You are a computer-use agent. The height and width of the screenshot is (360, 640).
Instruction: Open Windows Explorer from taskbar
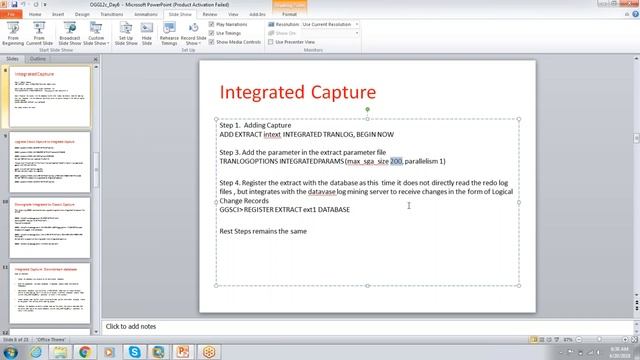coord(60,352)
